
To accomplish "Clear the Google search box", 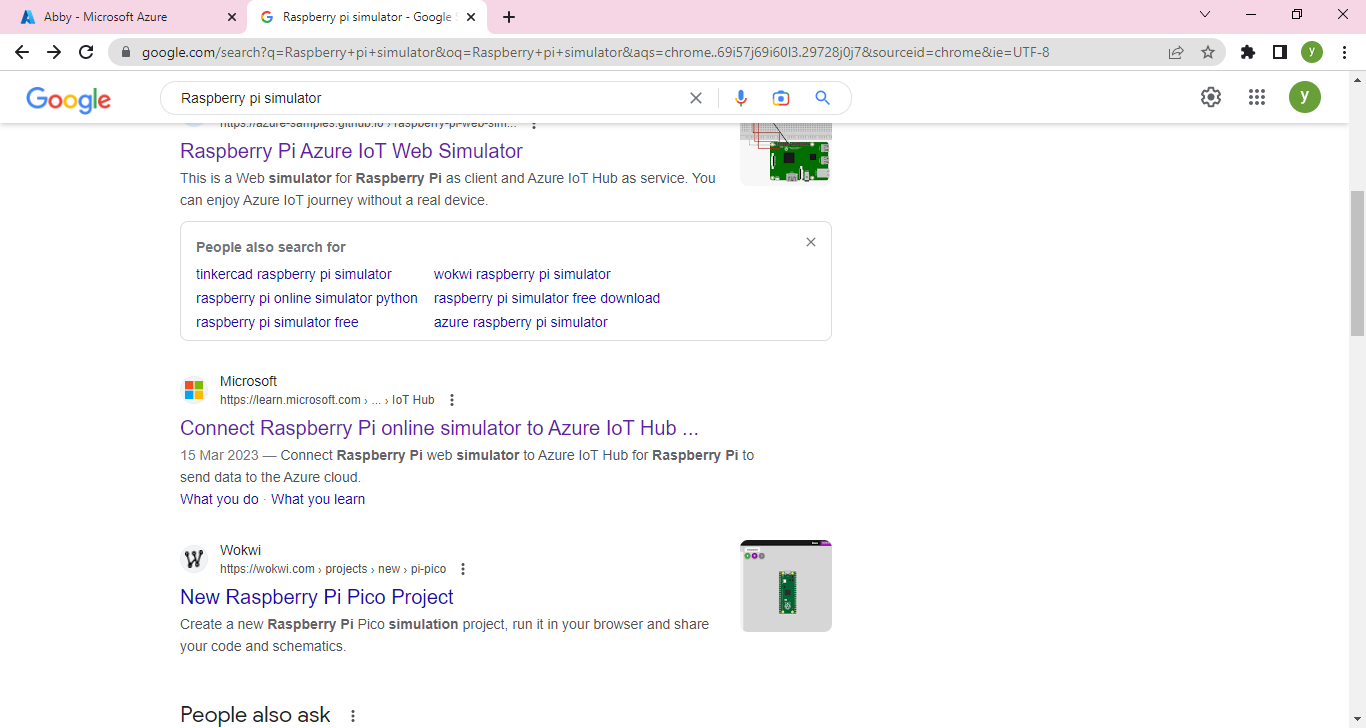I will pos(696,98).
